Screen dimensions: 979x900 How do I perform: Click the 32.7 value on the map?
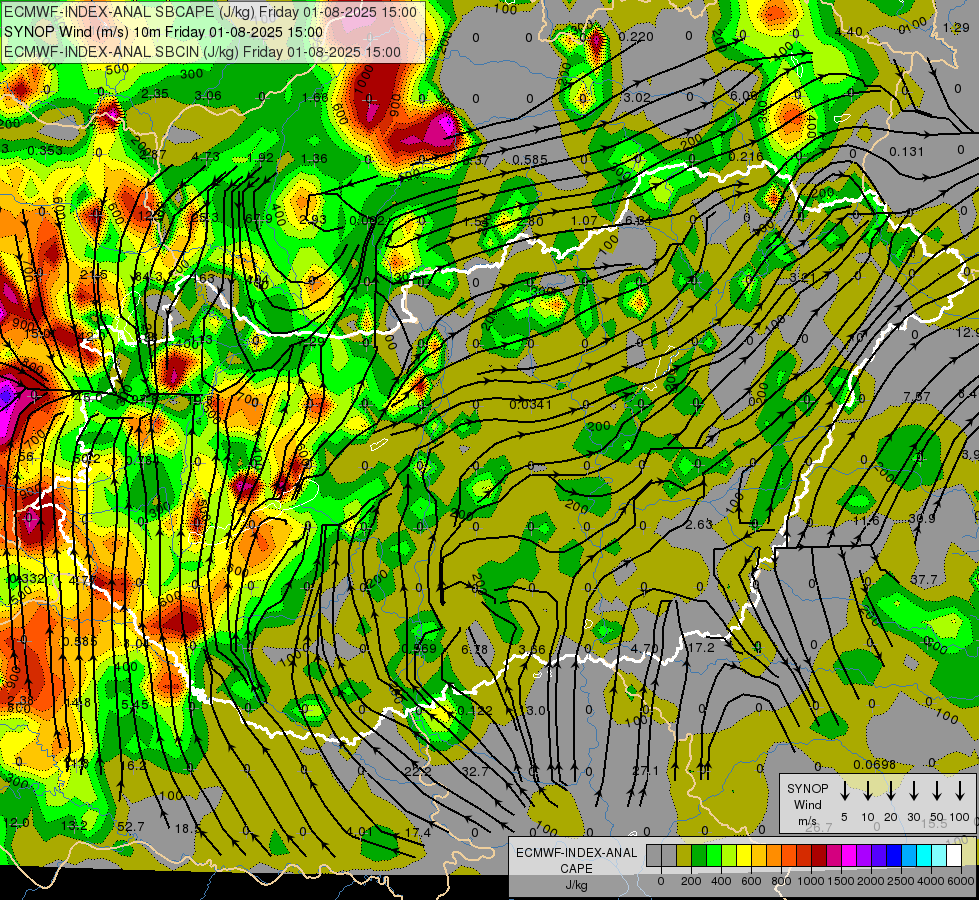coord(475,771)
